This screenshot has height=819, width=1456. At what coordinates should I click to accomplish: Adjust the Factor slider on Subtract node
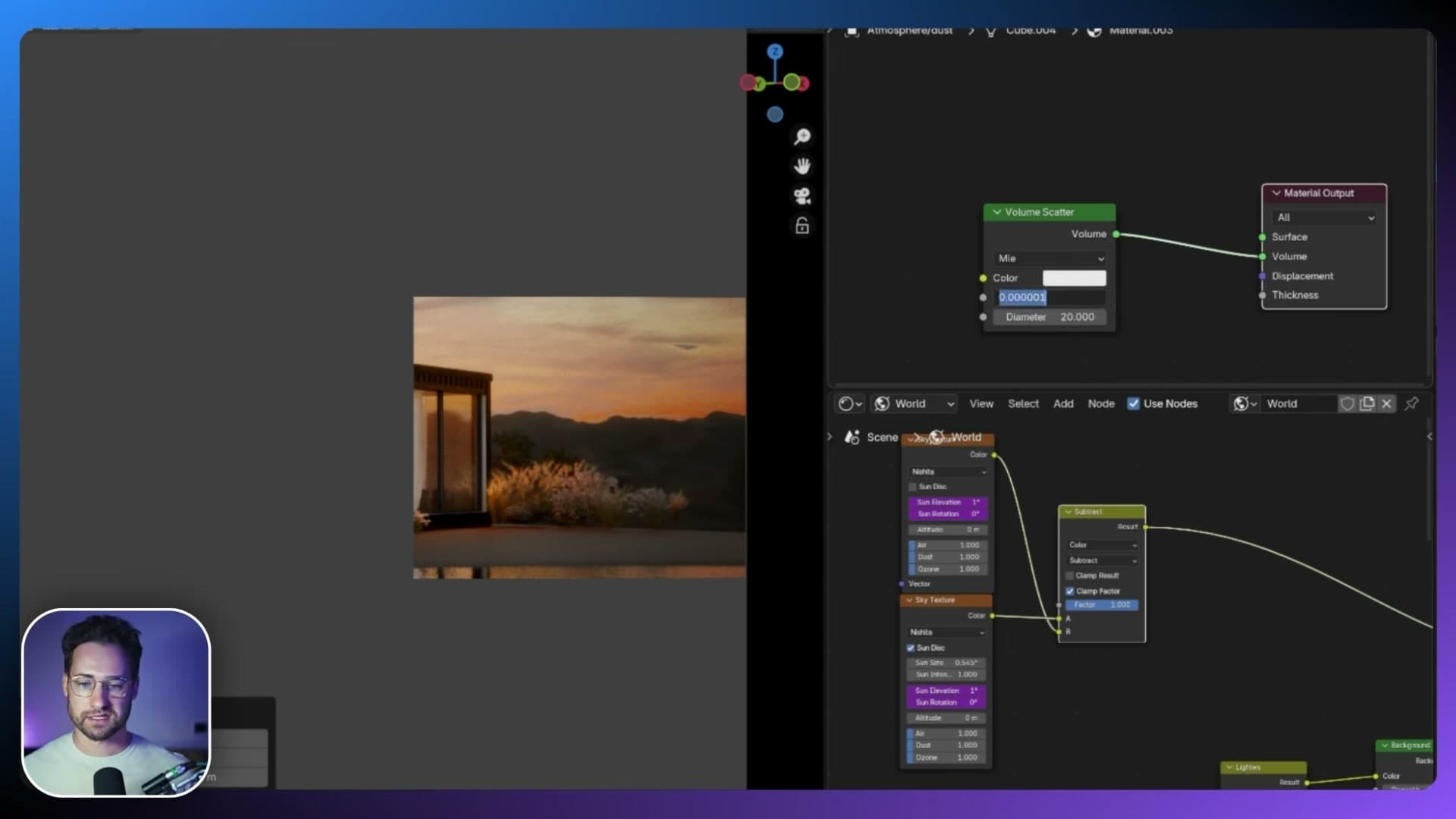pos(1102,605)
